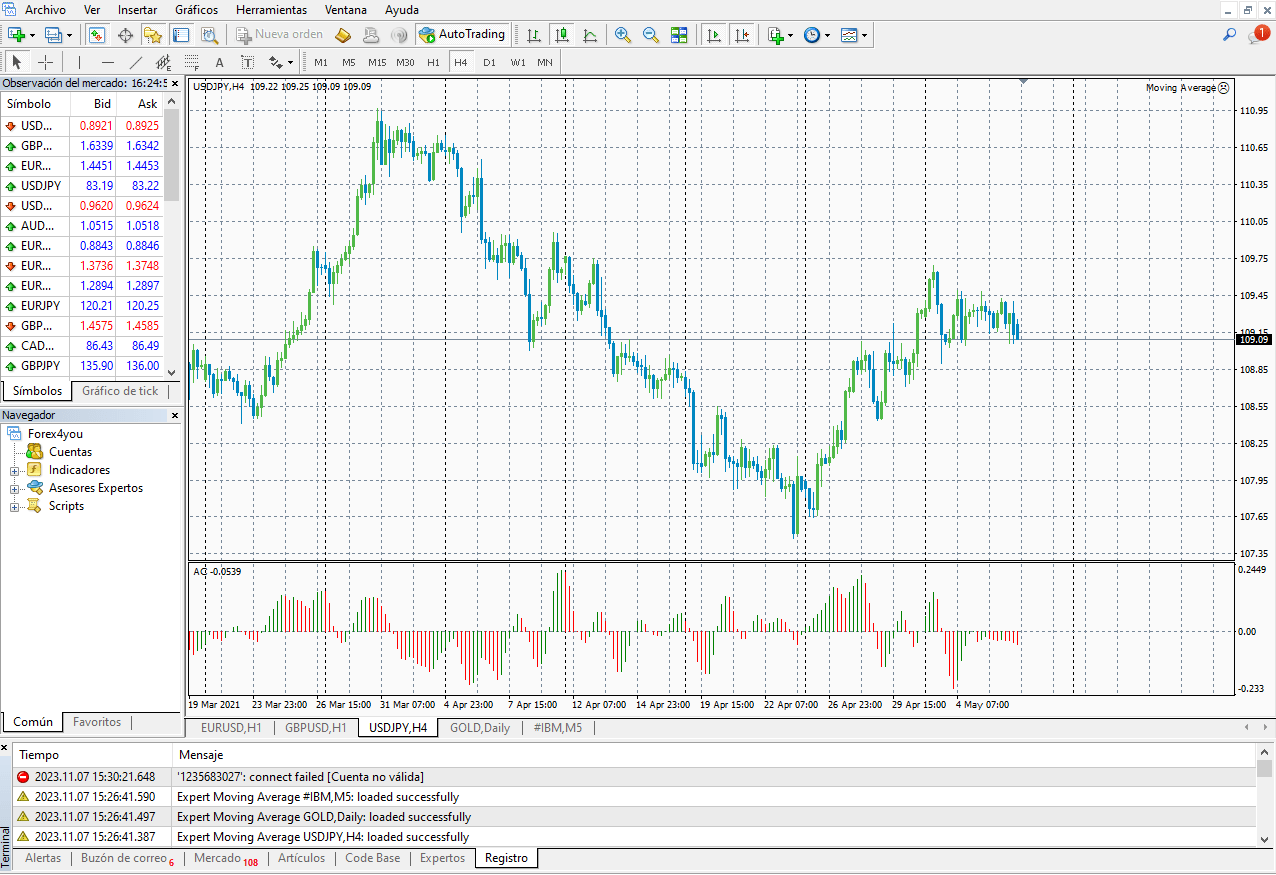The width and height of the screenshot is (1276, 875).
Task: Switch chart to line chart icon
Action: click(590, 35)
